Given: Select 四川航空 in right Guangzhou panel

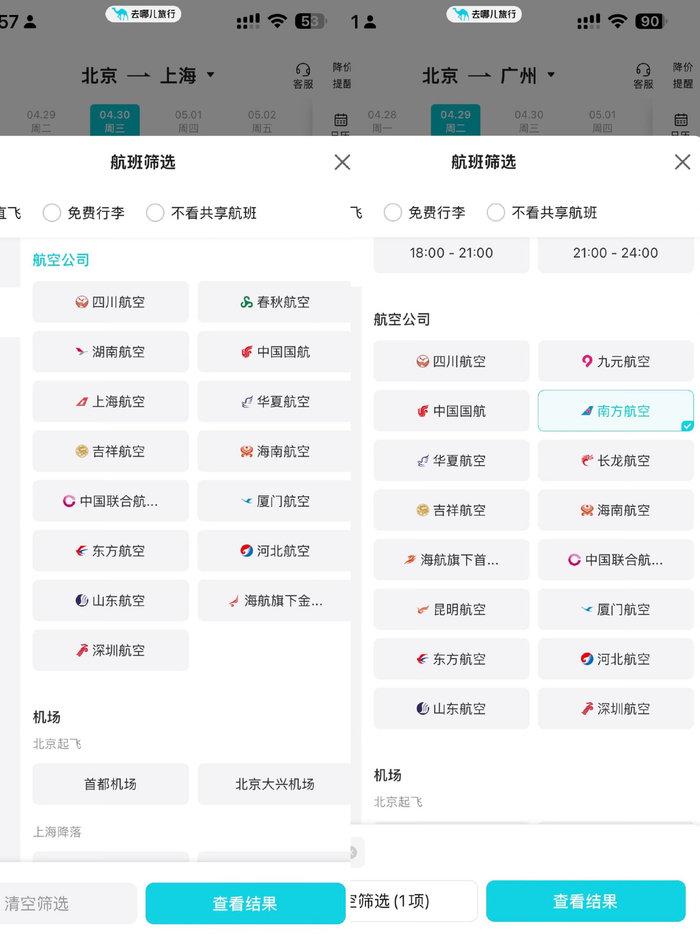Looking at the screenshot, I should (451, 361).
